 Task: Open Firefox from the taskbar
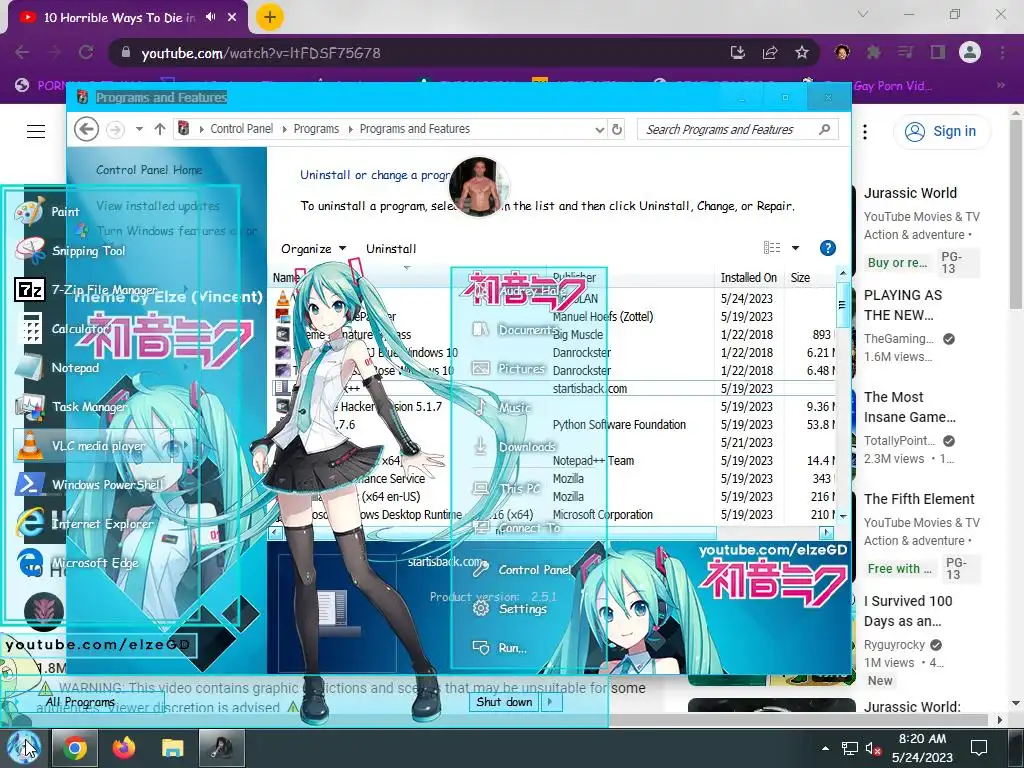123,748
